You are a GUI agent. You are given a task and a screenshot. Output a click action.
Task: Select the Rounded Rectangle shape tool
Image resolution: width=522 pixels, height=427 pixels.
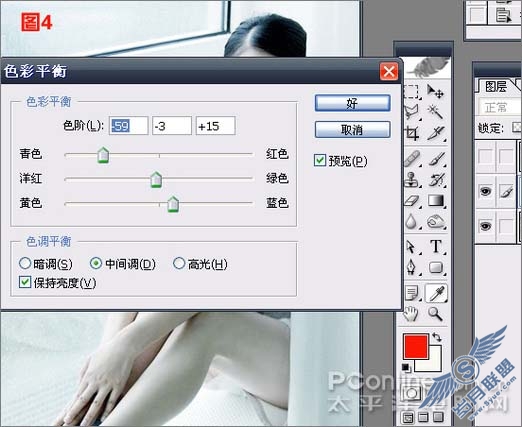point(436,267)
